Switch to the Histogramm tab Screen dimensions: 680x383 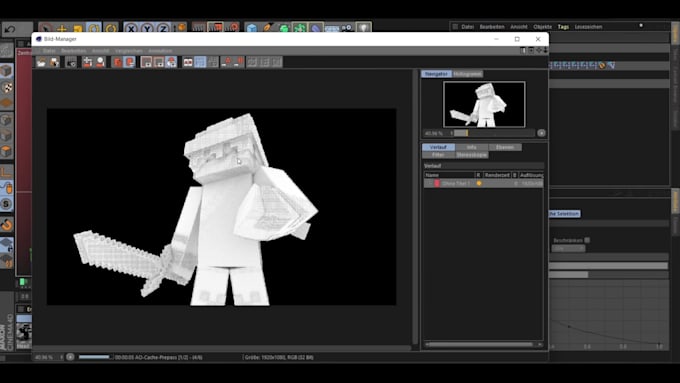coord(468,74)
